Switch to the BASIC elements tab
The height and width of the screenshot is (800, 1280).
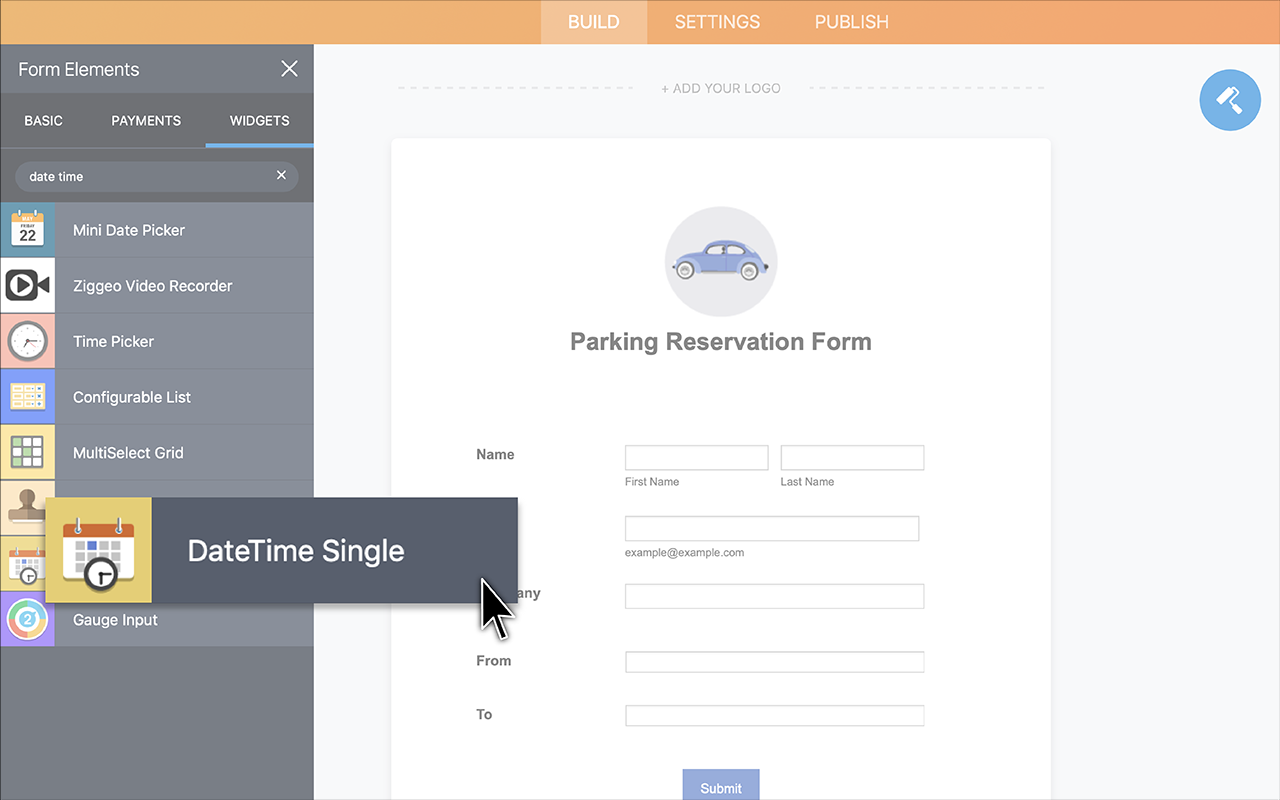click(43, 120)
